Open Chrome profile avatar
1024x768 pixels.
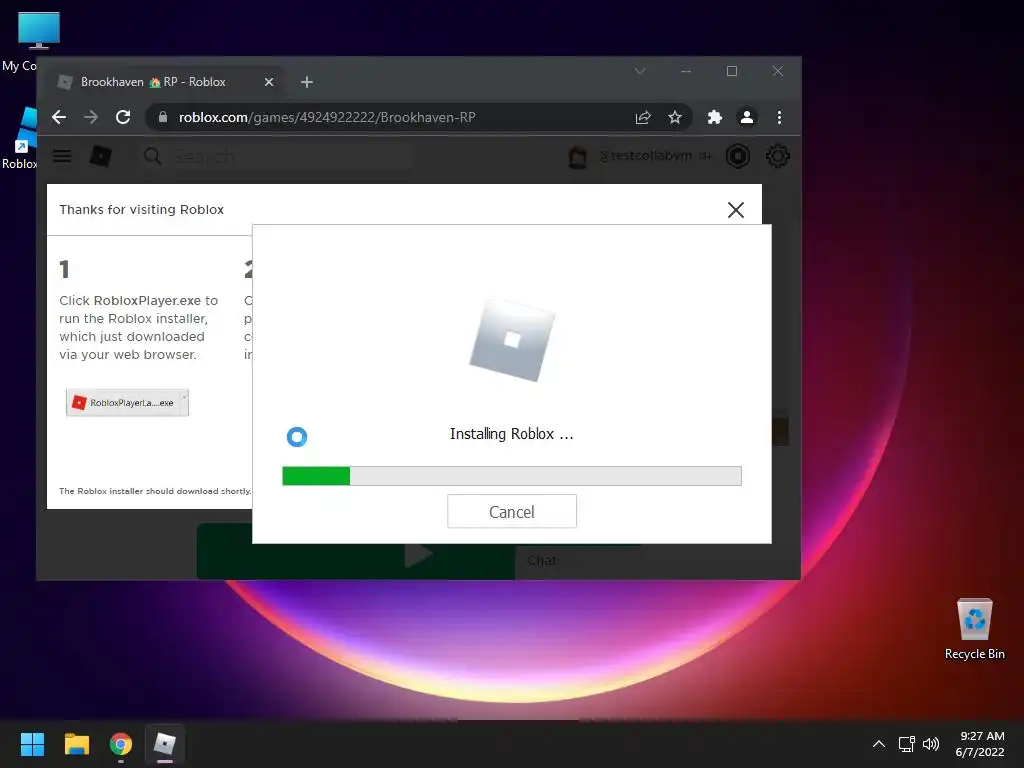(746, 118)
